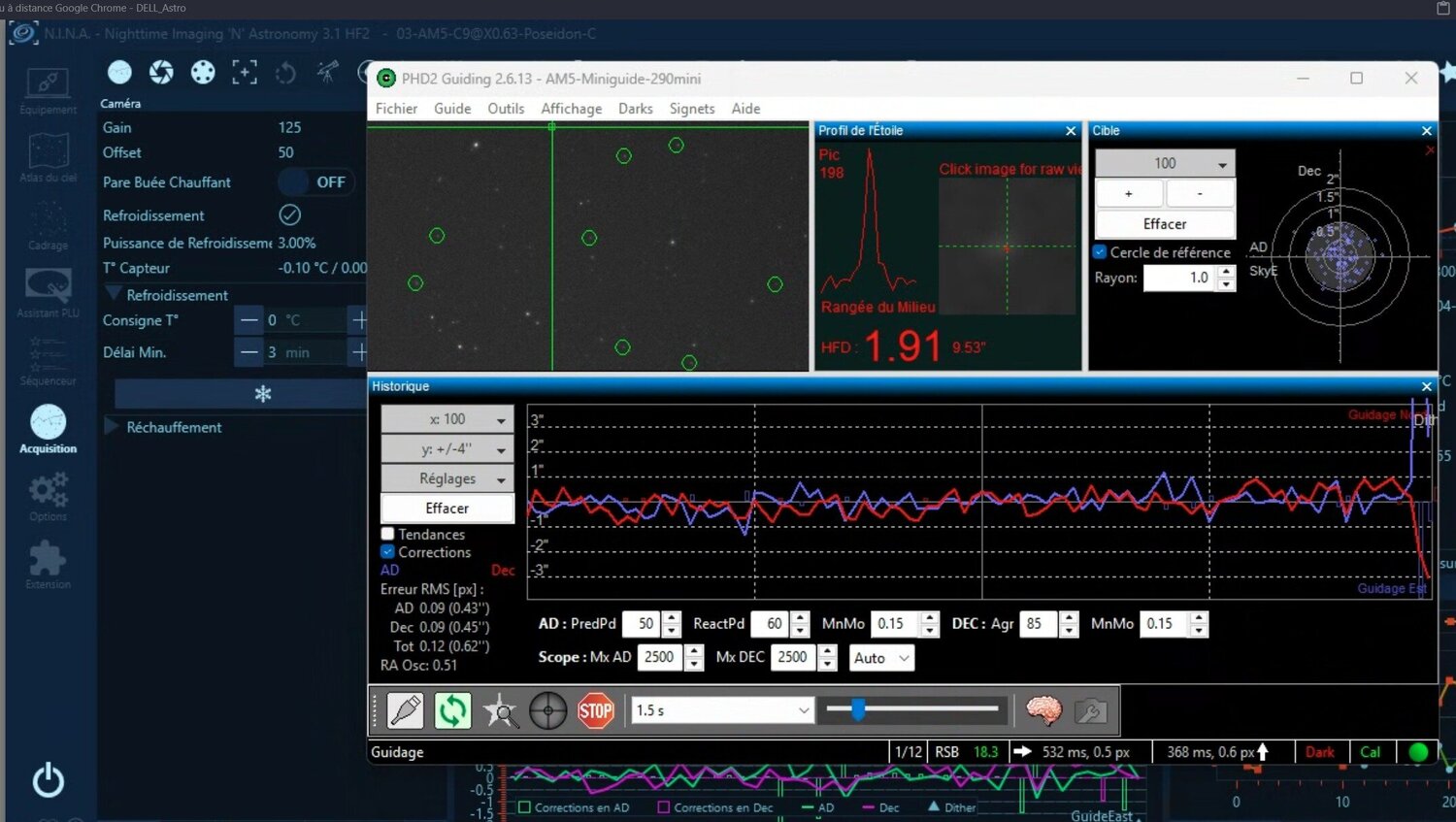This screenshot has height=822, width=1456.
Task: Click the auto-select star icon
Action: [x=501, y=710]
